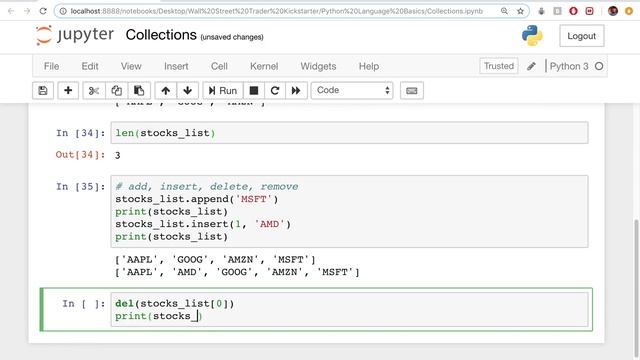640x360 pixels.
Task: Bookmark this page with the star icon
Action: 520,11
